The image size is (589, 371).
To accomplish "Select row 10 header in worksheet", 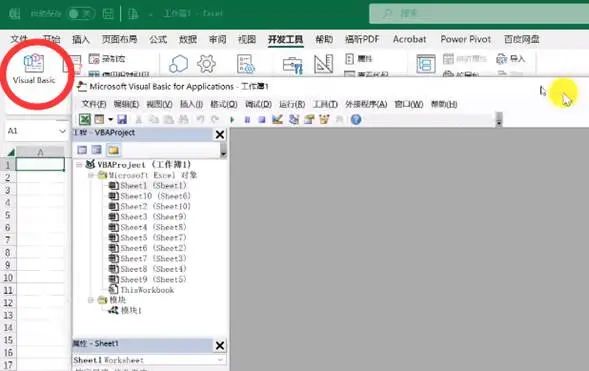I will tap(8, 277).
